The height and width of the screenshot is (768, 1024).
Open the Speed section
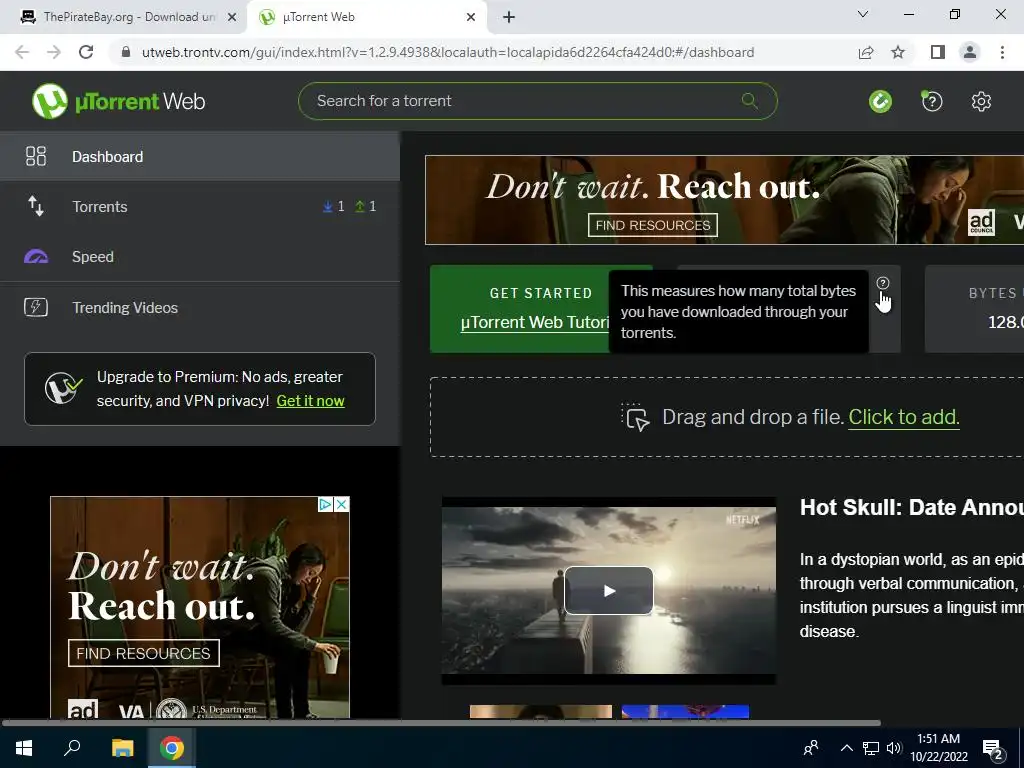click(x=200, y=257)
